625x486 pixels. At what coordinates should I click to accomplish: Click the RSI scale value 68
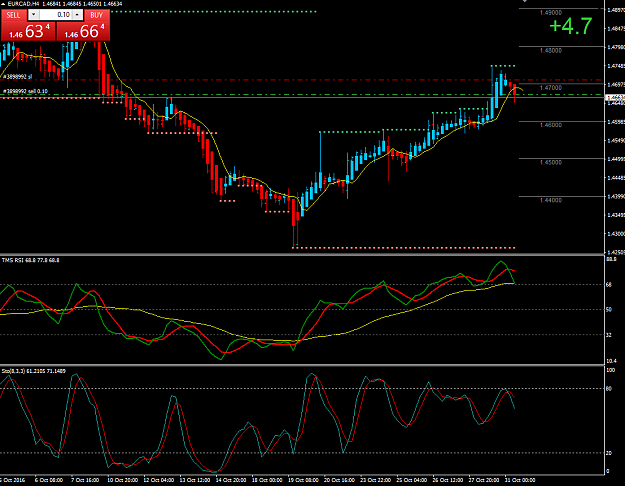pyautogui.click(x=609, y=285)
